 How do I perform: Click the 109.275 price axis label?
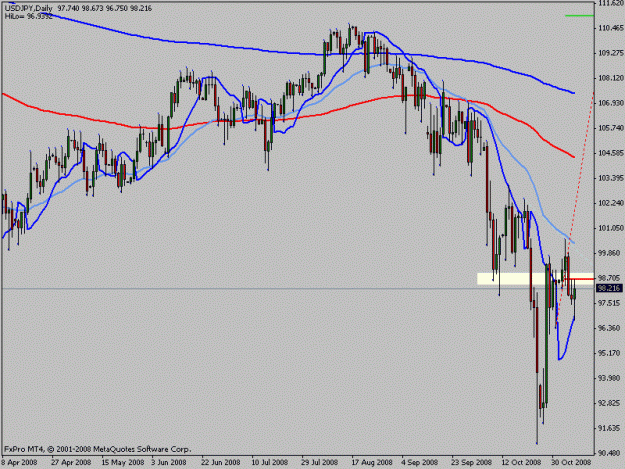[610, 53]
